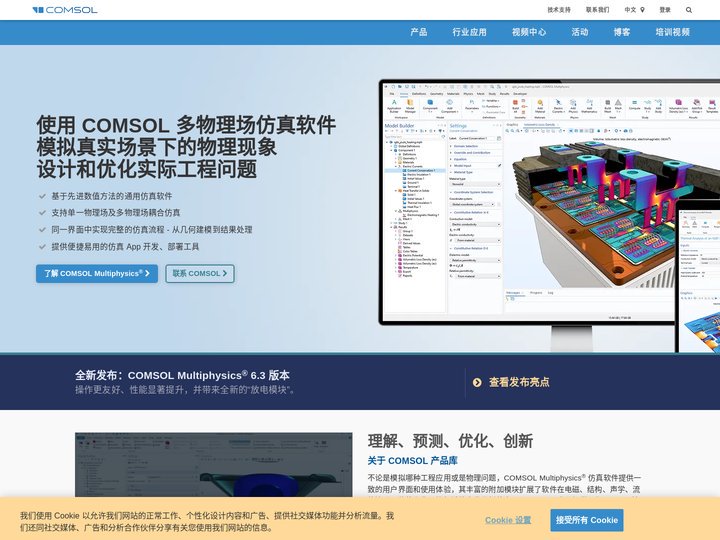720x540 pixels.
Task: Click the arrow icon beside 查看发布亮点
Action: pyautogui.click(x=477, y=382)
